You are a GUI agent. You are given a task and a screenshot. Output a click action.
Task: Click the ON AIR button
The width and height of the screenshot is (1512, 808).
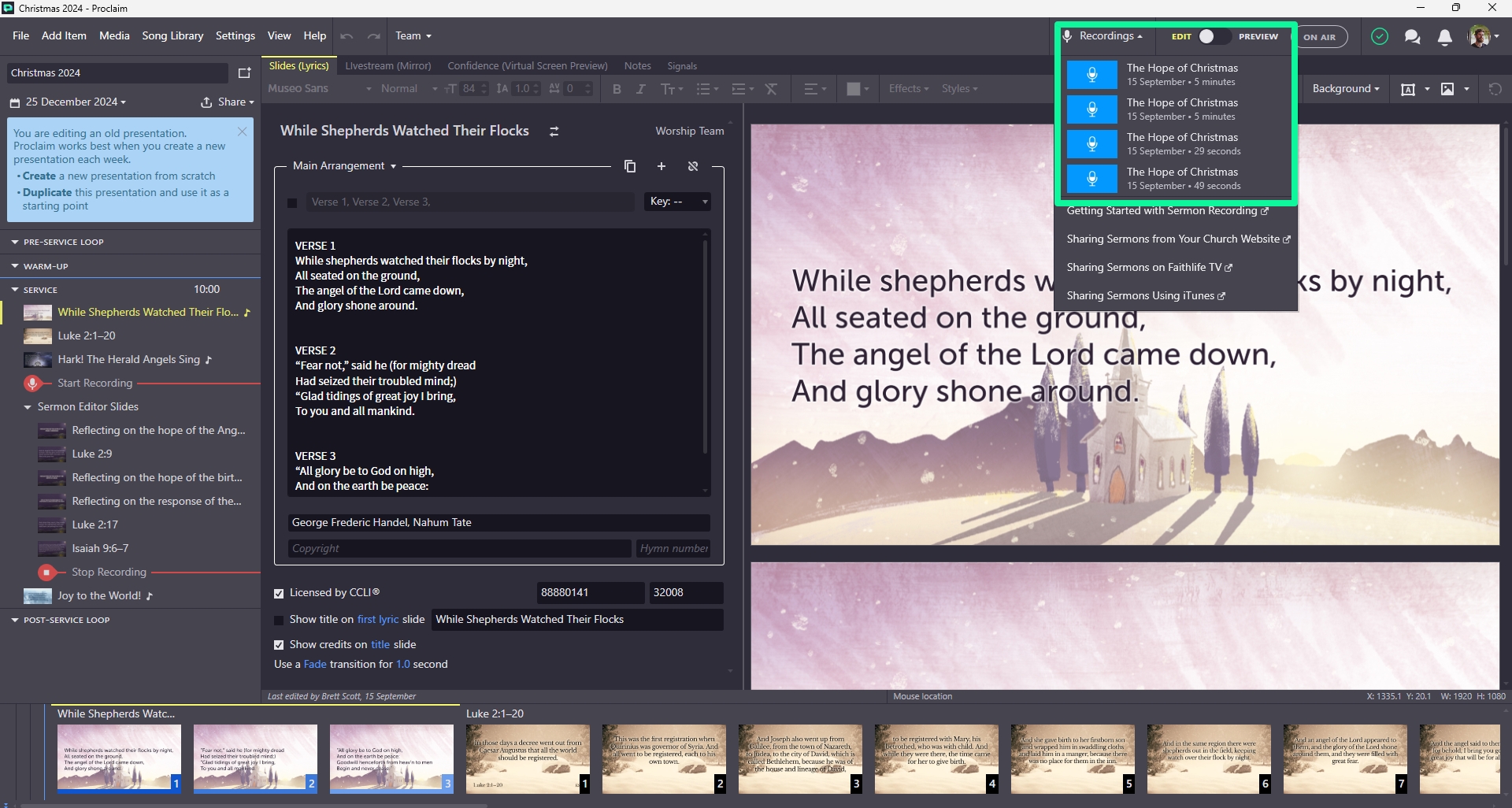[x=1319, y=37]
